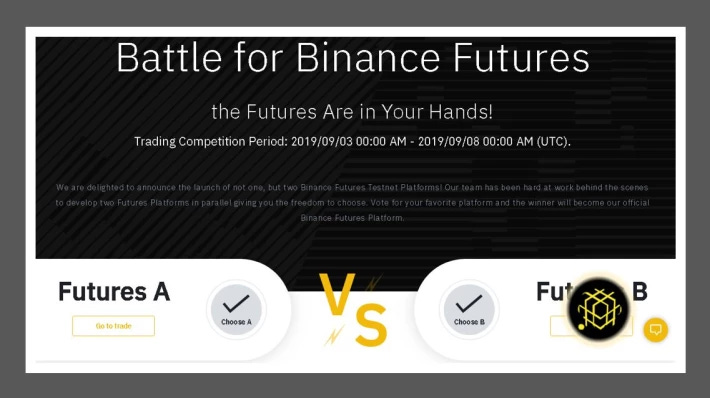Click the Futures B heading
Viewport: 710px width, 398px height.
pos(592,292)
